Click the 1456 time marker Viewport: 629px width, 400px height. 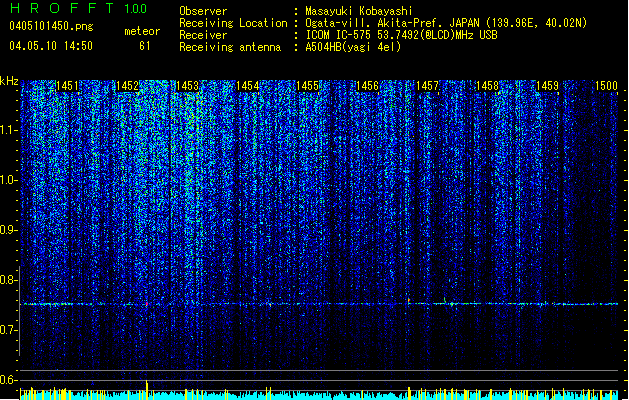[367, 86]
